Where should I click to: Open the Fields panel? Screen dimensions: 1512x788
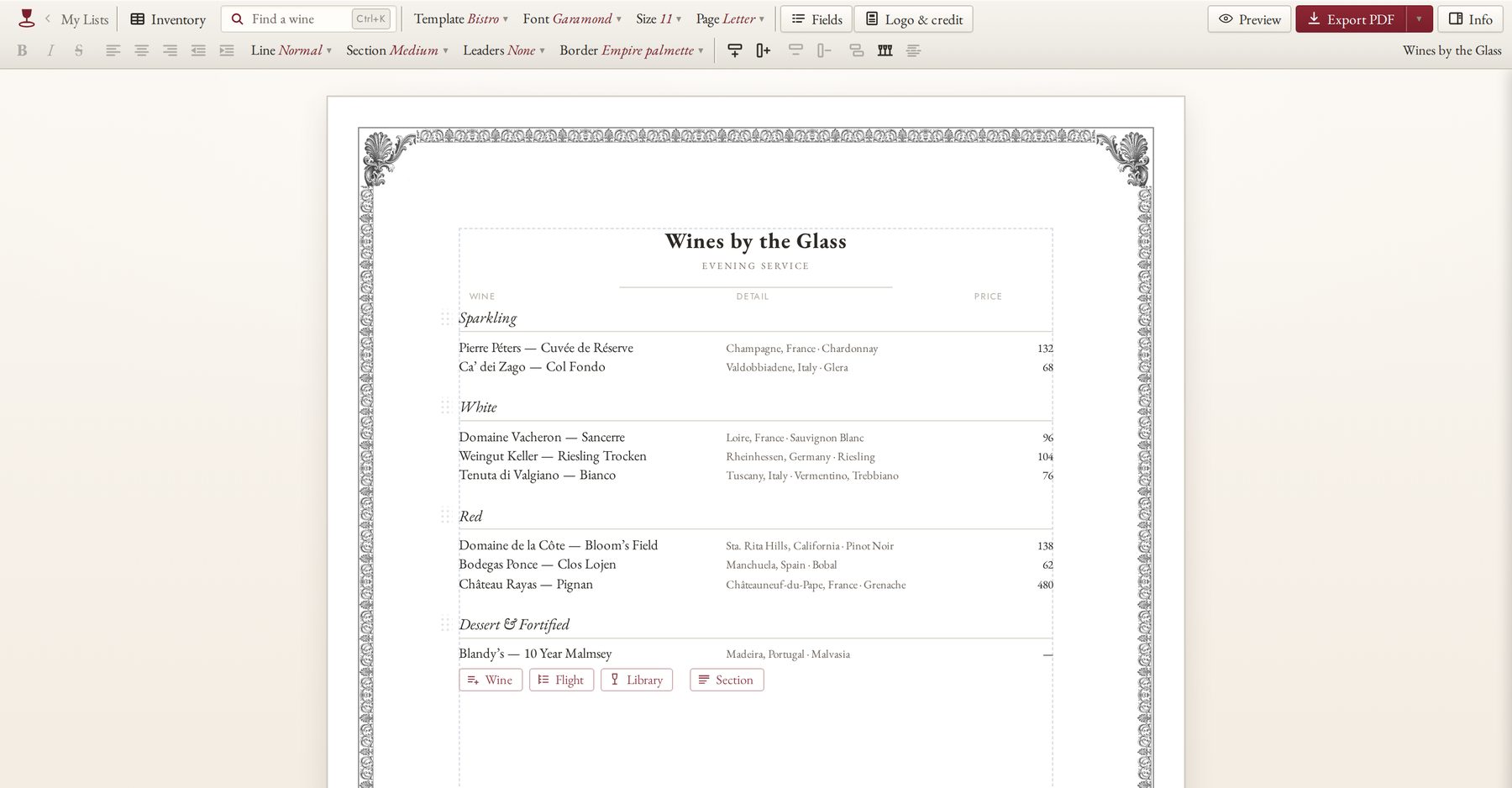click(816, 19)
